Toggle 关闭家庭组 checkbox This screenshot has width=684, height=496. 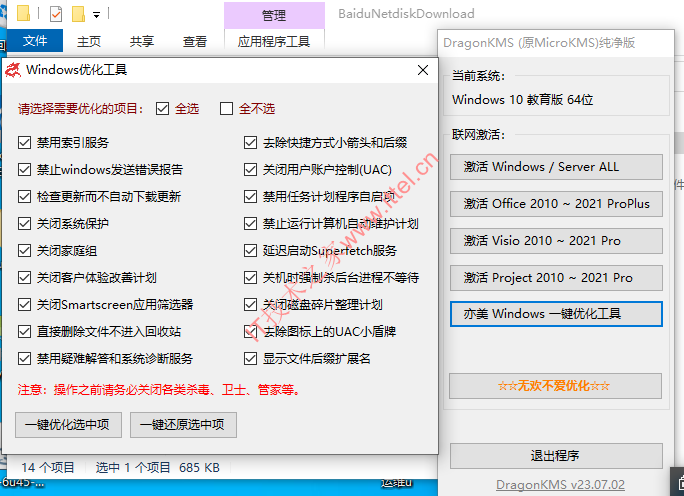(24, 251)
